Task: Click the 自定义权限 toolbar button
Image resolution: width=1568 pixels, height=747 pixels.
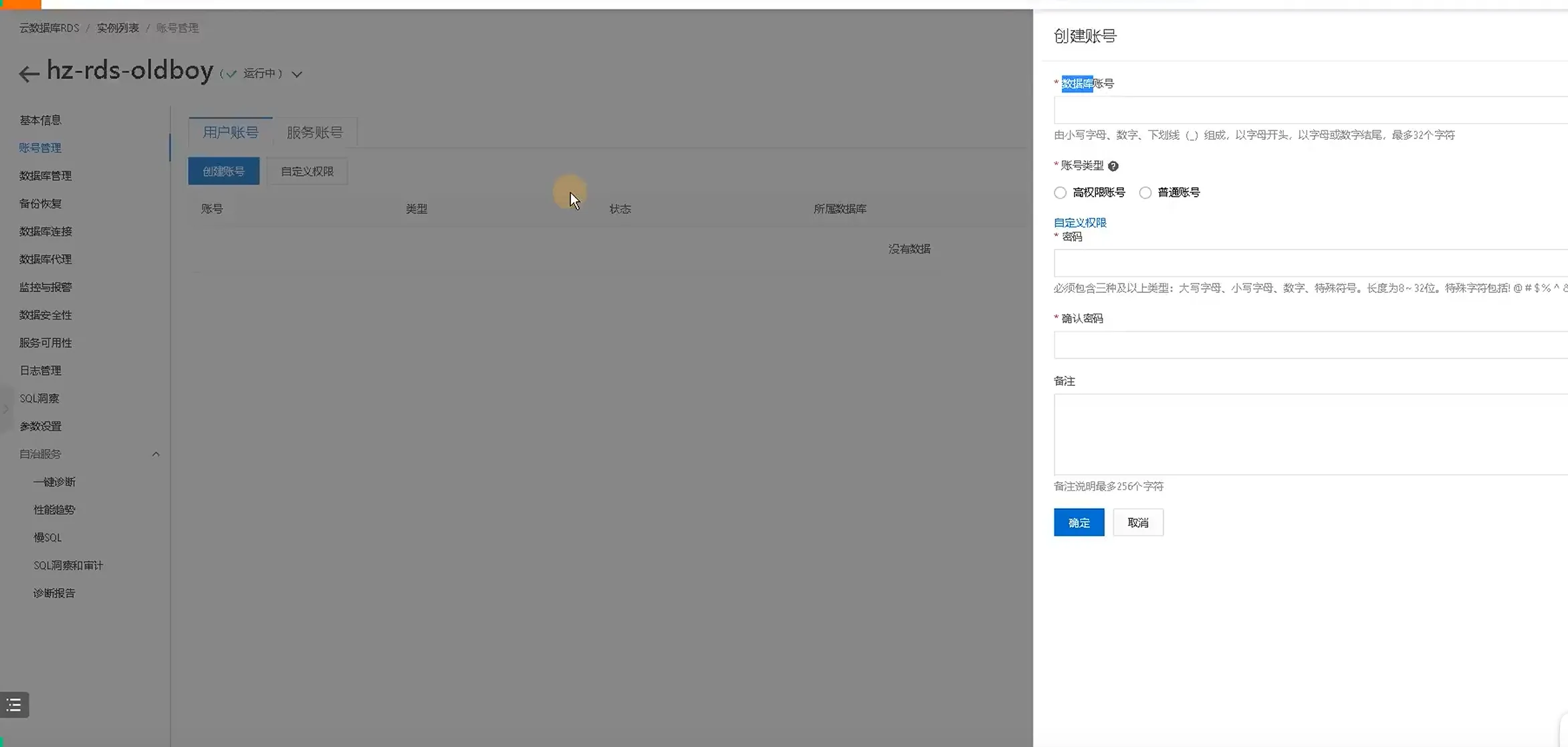Action: coord(307,172)
